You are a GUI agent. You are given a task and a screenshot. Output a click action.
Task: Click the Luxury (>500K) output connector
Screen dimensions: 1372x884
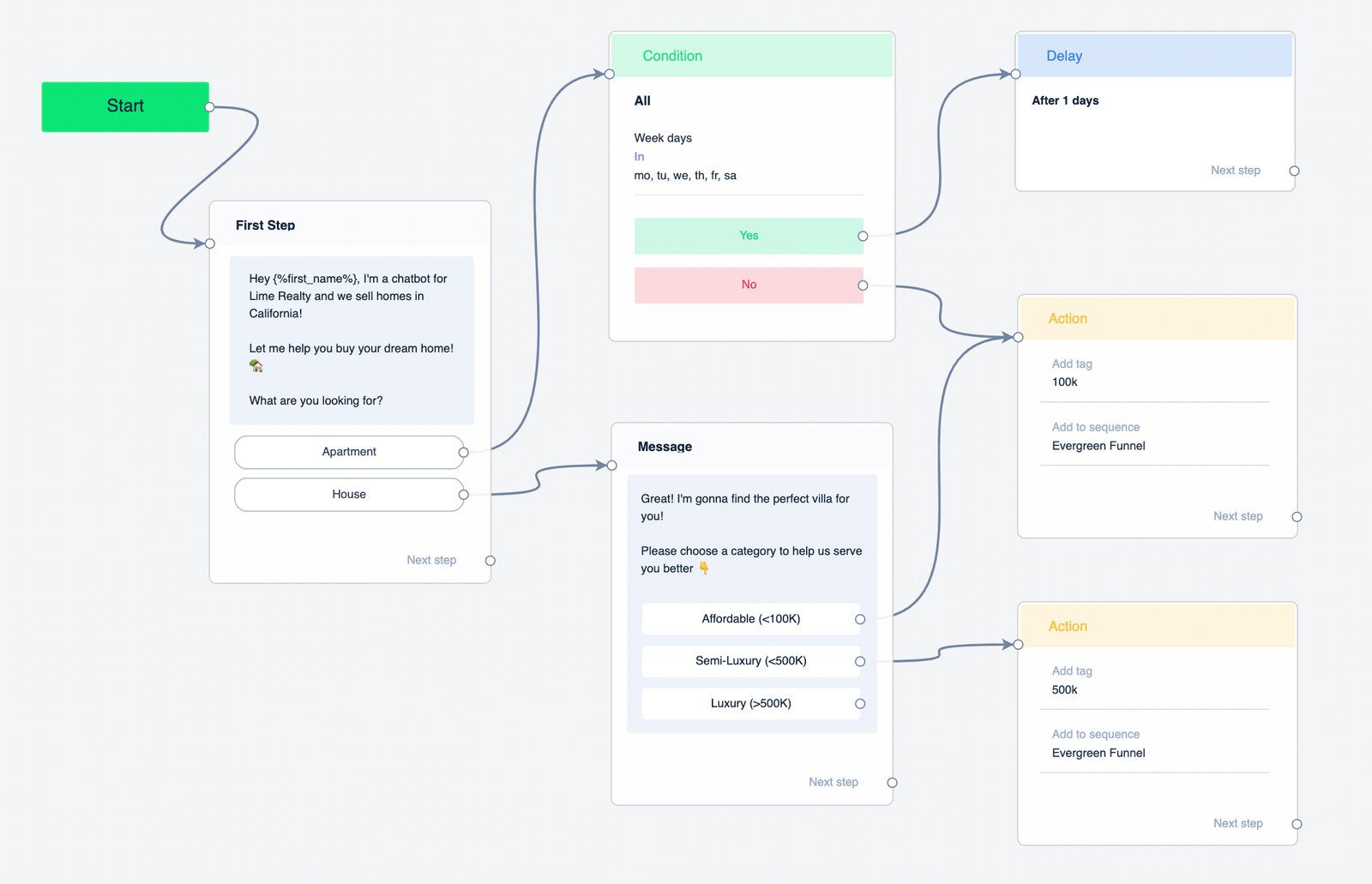tap(860, 704)
